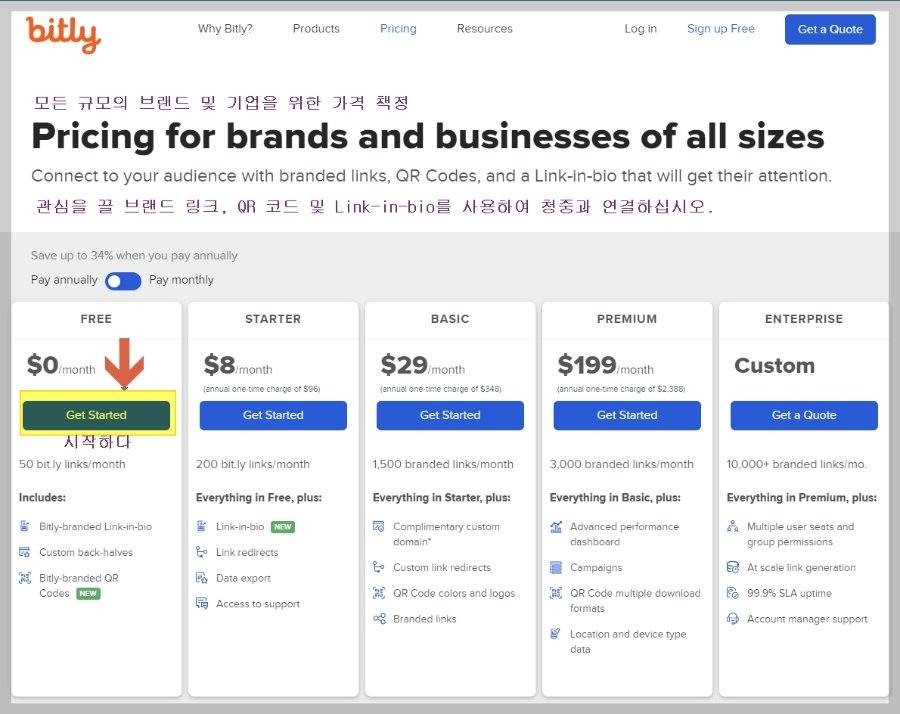Click the STARTER plan heading

pyautogui.click(x=273, y=319)
